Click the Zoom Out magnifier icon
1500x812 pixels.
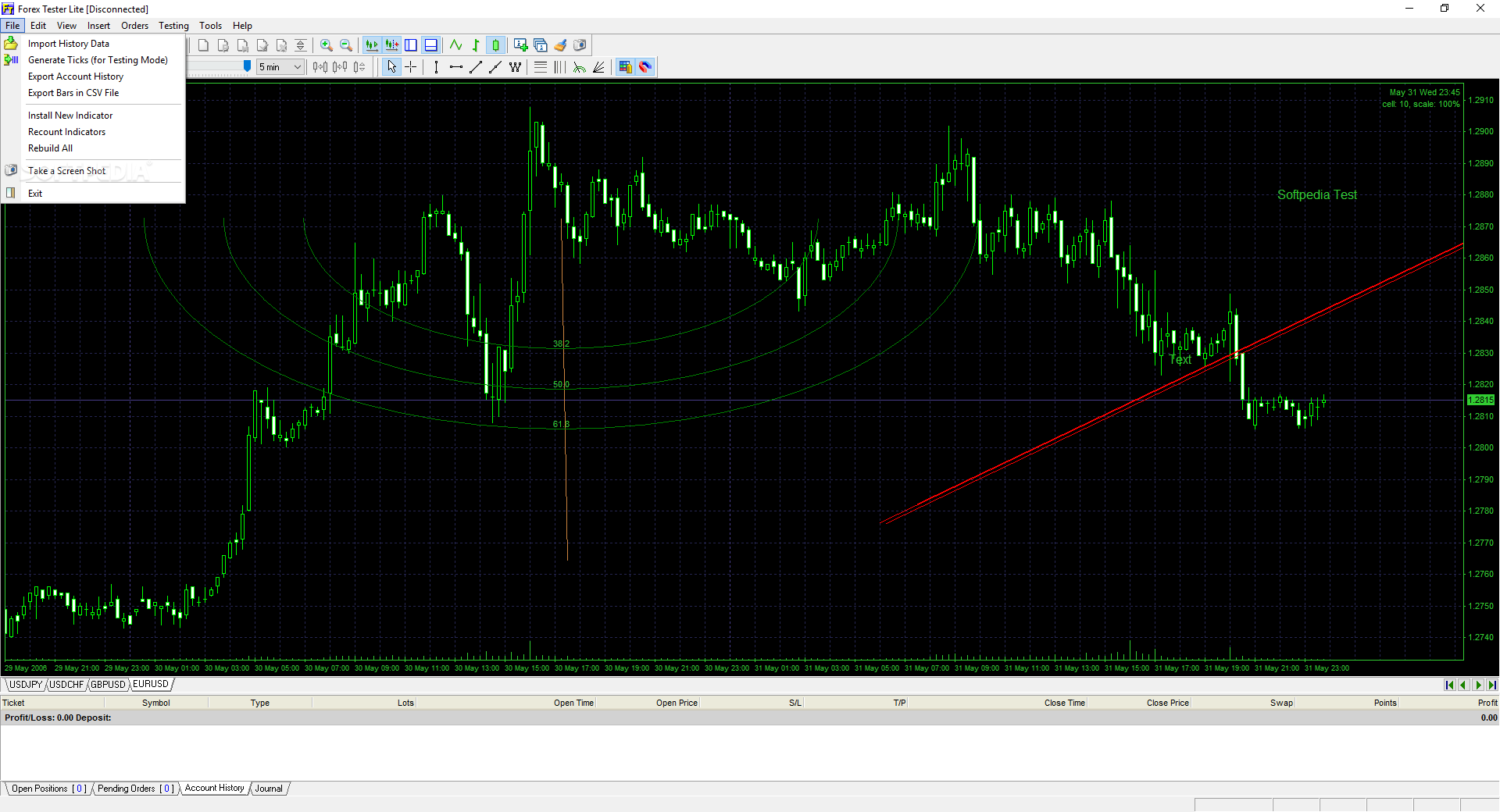[346, 45]
